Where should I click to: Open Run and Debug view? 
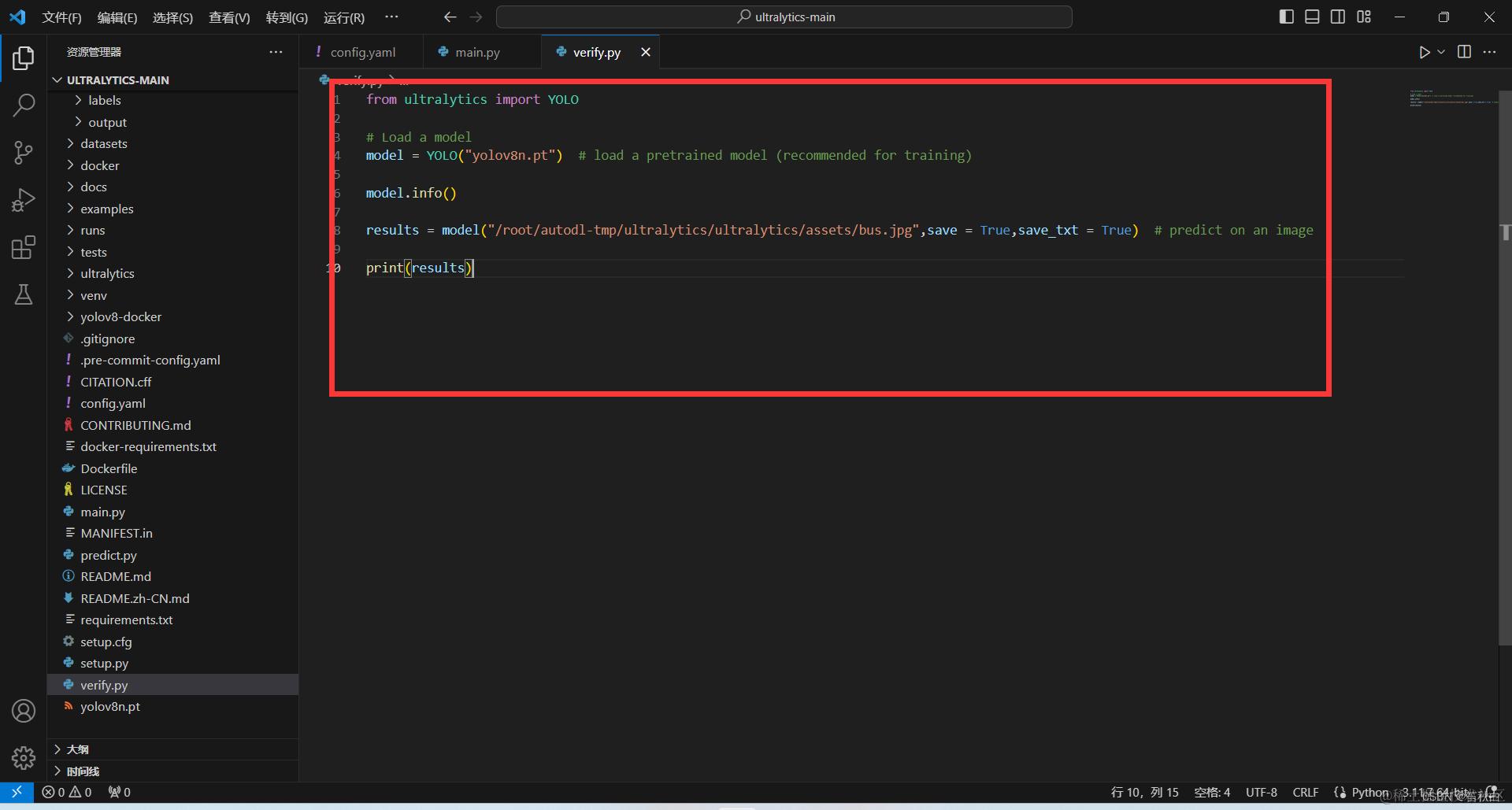click(x=24, y=200)
